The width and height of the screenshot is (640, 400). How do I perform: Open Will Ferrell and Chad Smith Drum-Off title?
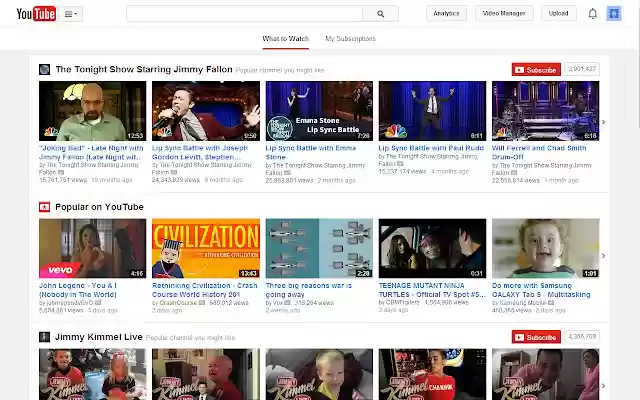pyautogui.click(x=539, y=152)
